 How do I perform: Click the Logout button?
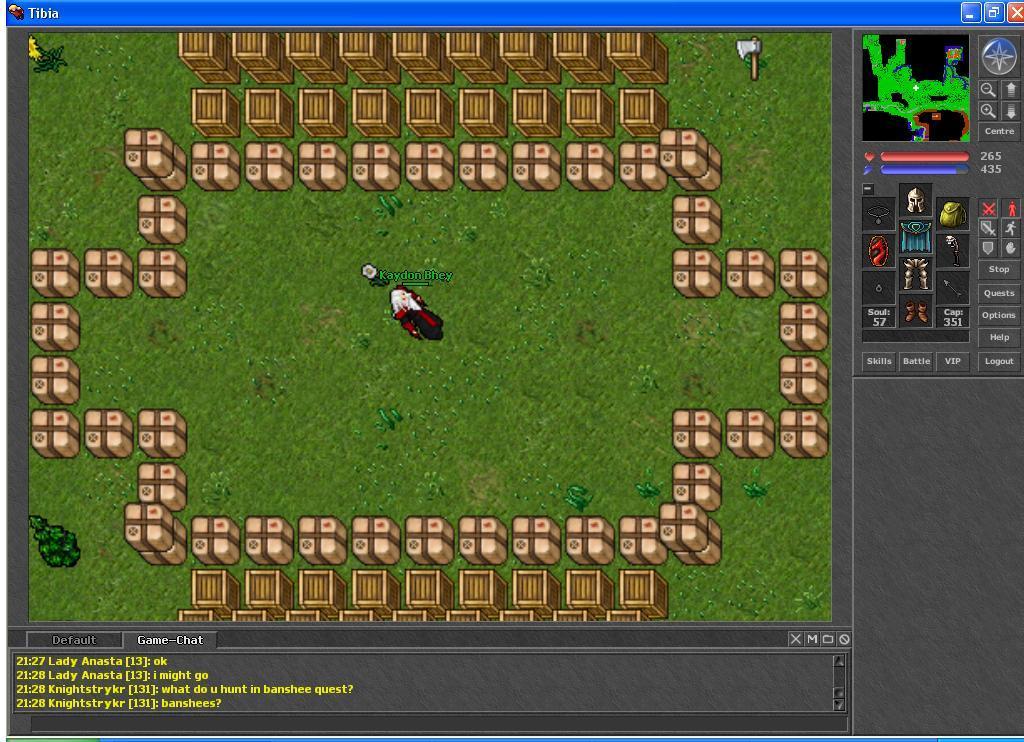pos(999,361)
